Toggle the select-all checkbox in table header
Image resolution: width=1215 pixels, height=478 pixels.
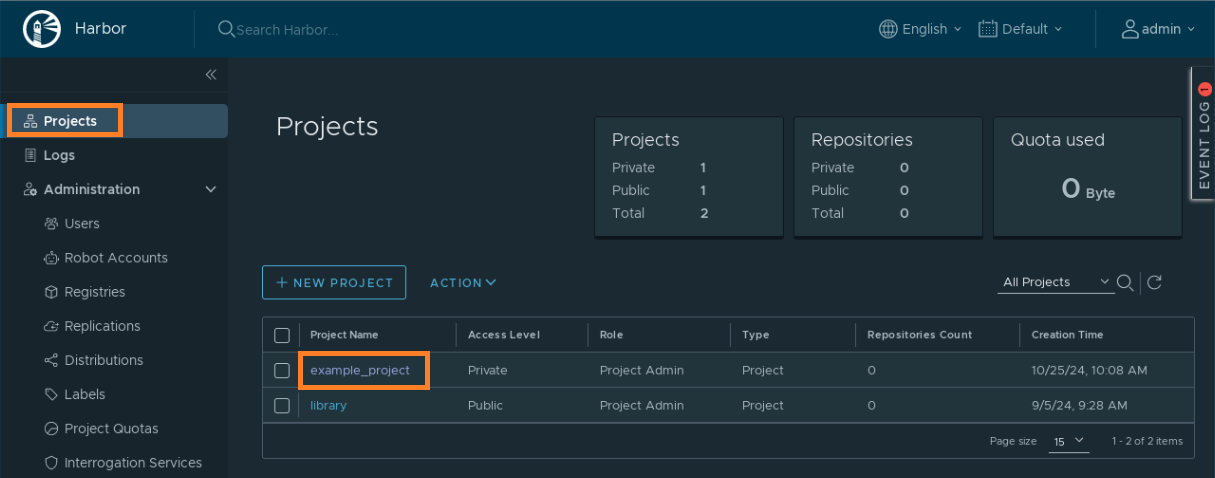tap(282, 335)
